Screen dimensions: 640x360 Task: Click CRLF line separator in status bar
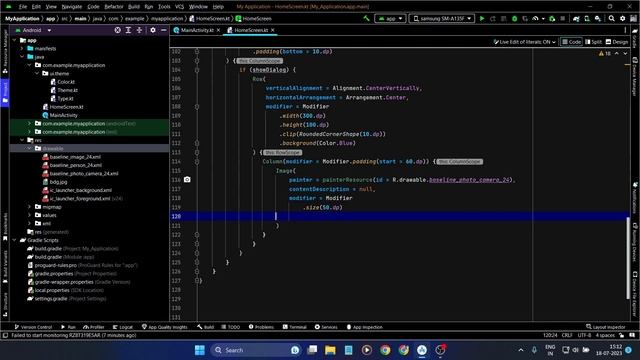click(x=567, y=336)
